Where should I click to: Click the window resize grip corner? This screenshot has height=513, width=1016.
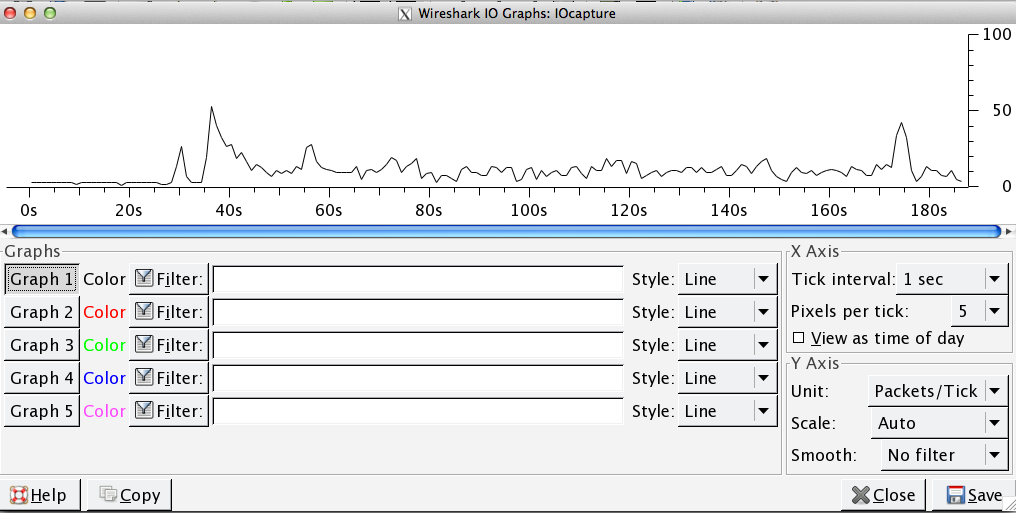point(1010,506)
